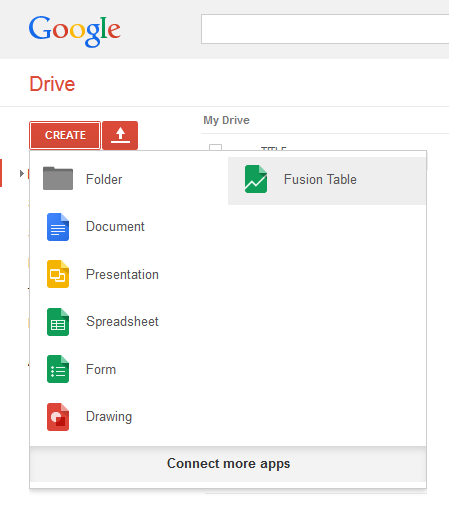Choose Document in the create menu
This screenshot has height=505, width=449.
129,227
